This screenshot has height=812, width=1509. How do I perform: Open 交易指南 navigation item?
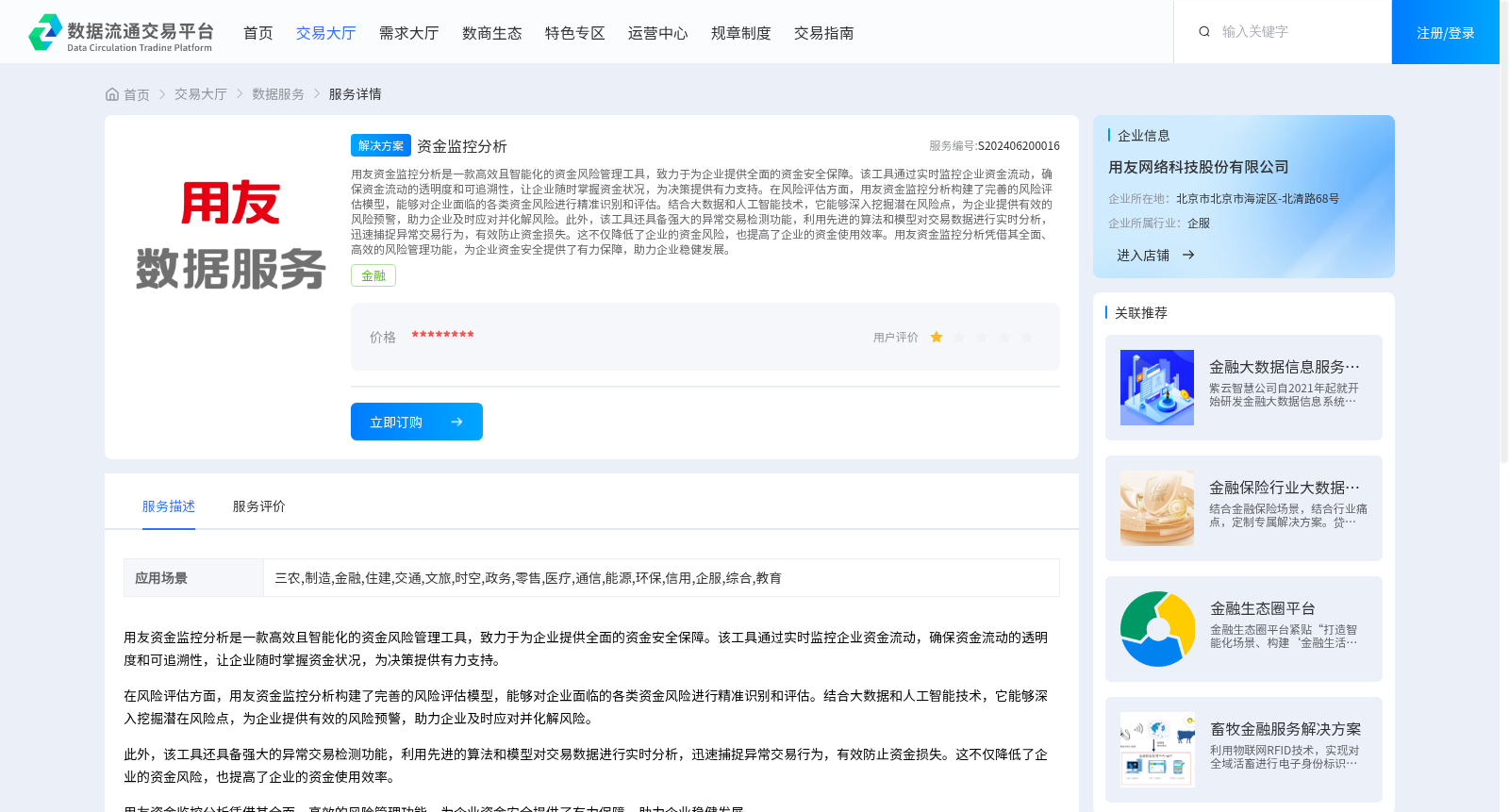824,33
